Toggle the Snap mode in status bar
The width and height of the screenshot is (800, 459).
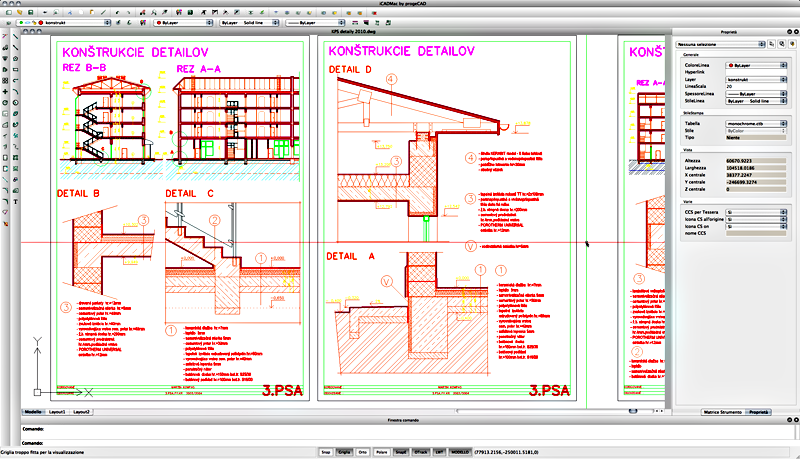click(x=325, y=452)
